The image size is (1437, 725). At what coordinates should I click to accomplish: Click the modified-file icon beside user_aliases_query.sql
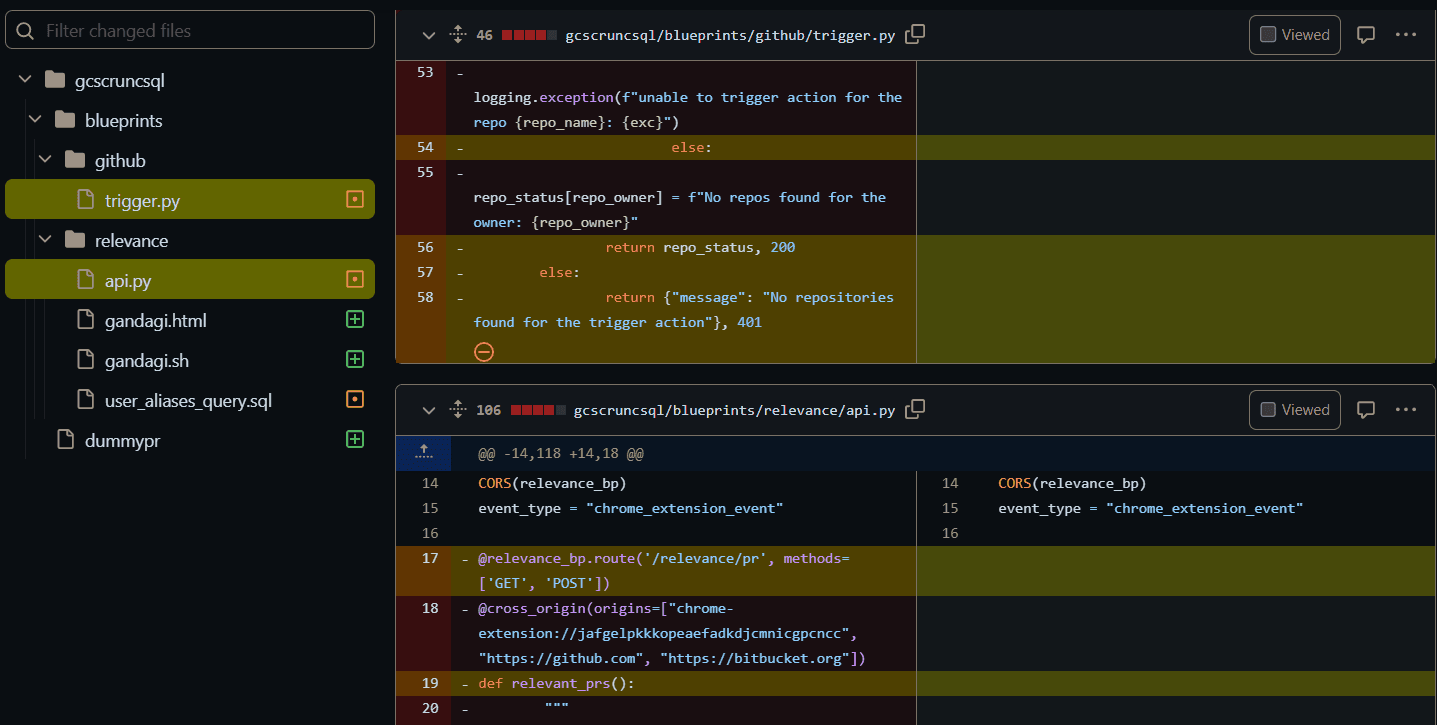pos(354,398)
